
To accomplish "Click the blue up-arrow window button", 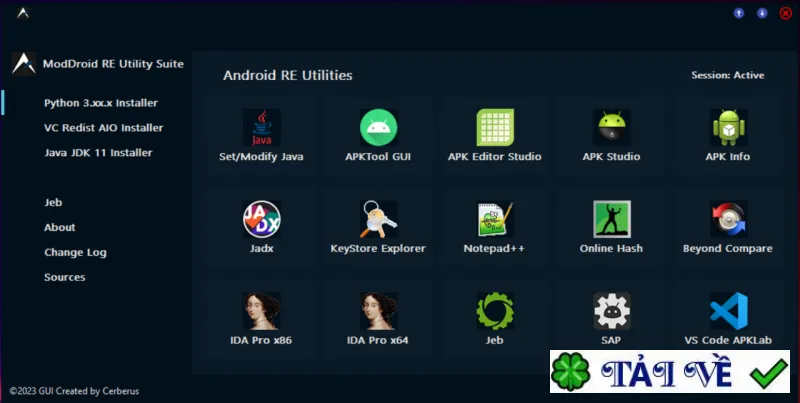I will point(738,13).
